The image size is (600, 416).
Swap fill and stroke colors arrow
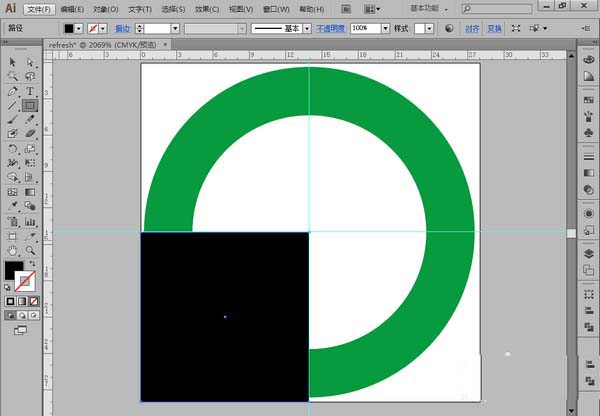33,263
